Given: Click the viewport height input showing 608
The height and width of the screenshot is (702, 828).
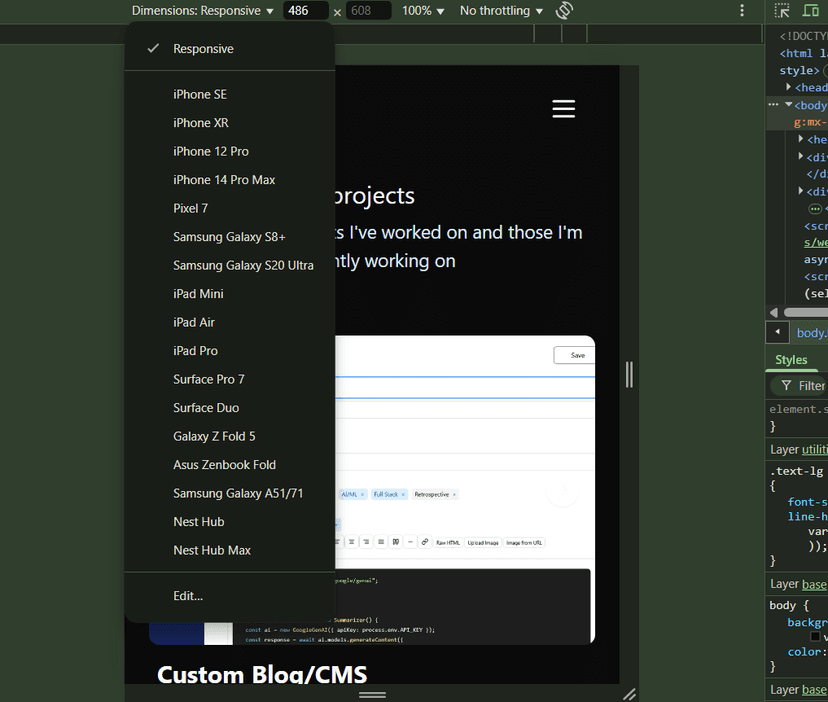Looking at the screenshot, I should (369, 11).
